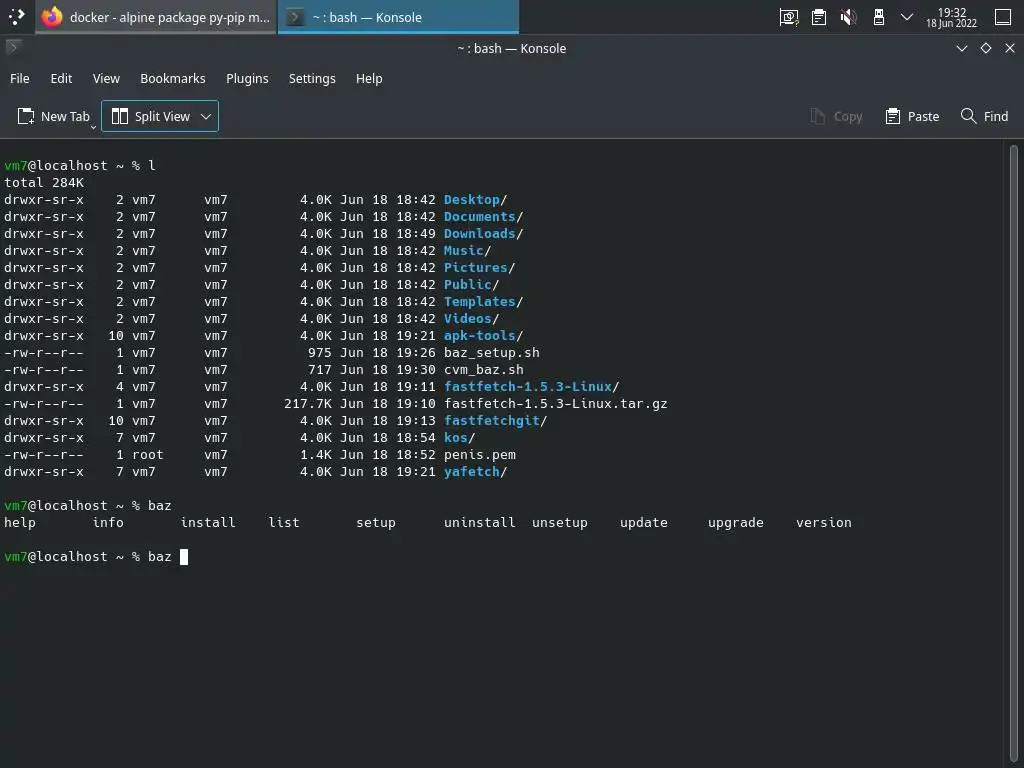Open the Help menu
1024x768 pixels.
pyautogui.click(x=369, y=78)
